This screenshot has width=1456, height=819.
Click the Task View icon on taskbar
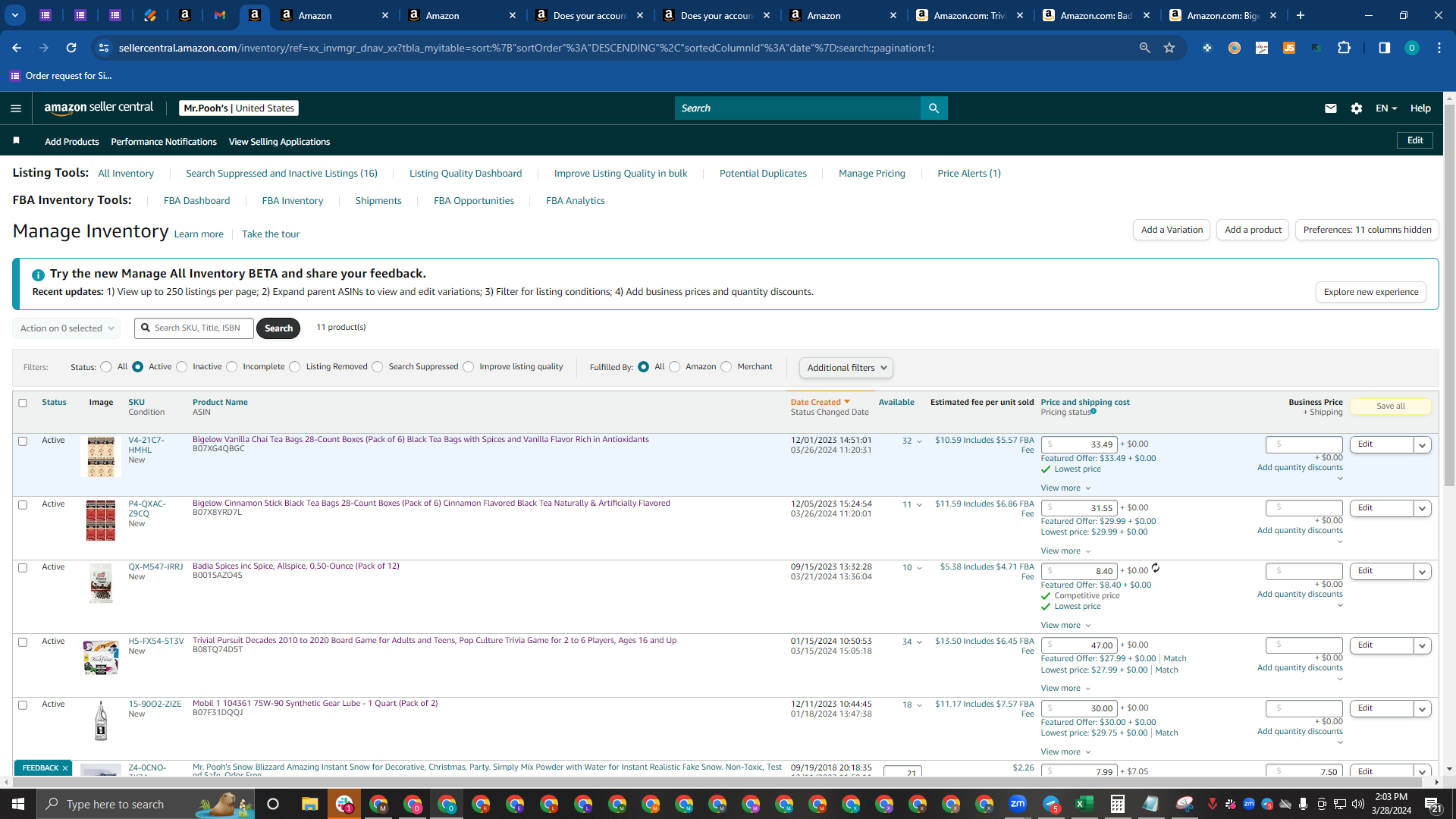click(273, 804)
